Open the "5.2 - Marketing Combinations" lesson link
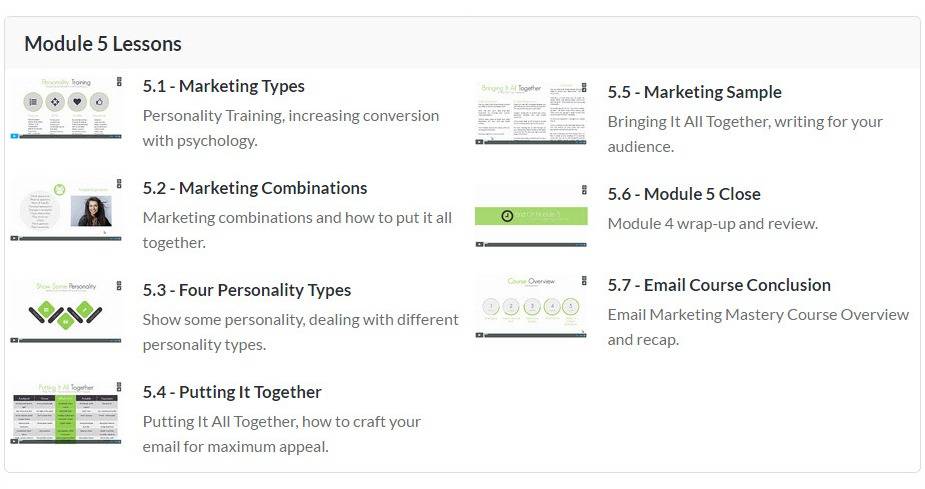The image size is (925, 489). click(254, 188)
